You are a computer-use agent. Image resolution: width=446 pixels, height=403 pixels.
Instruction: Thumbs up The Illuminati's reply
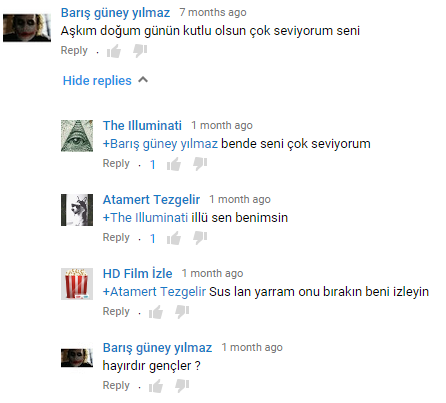(174, 164)
